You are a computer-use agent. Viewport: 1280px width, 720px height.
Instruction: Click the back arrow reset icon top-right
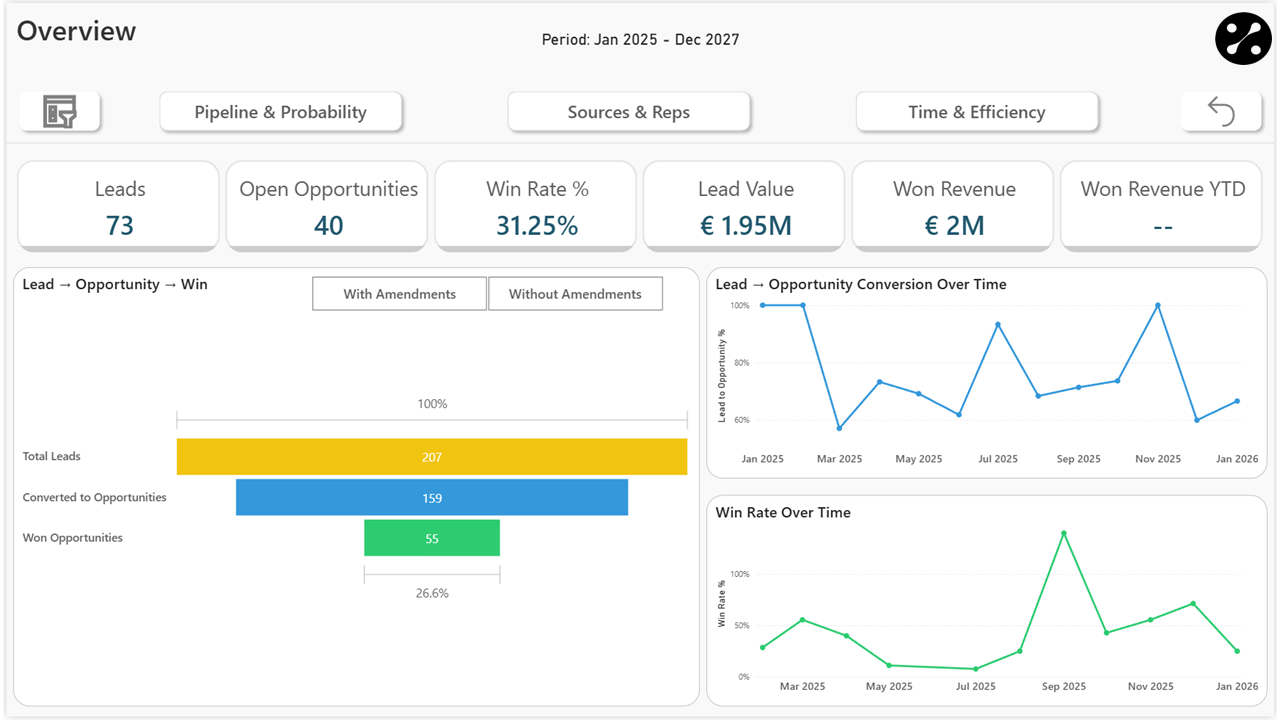click(1221, 111)
